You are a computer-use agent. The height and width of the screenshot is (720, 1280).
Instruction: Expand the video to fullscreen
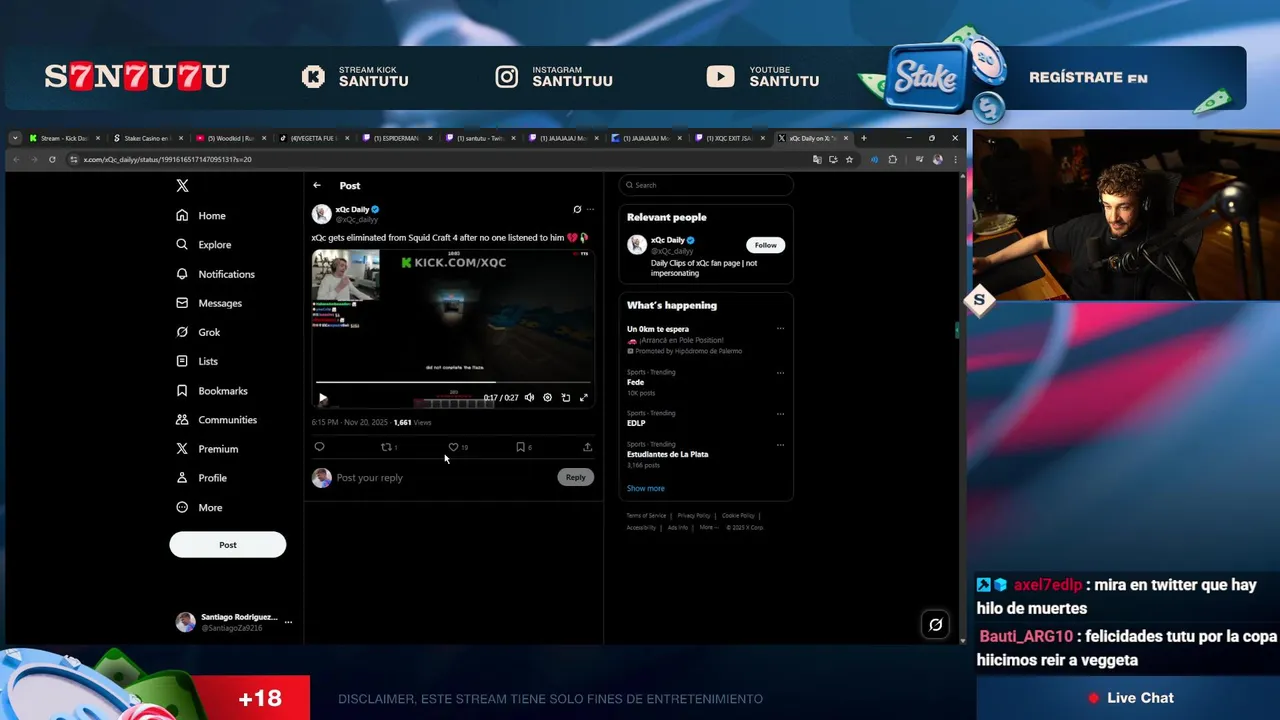click(584, 398)
